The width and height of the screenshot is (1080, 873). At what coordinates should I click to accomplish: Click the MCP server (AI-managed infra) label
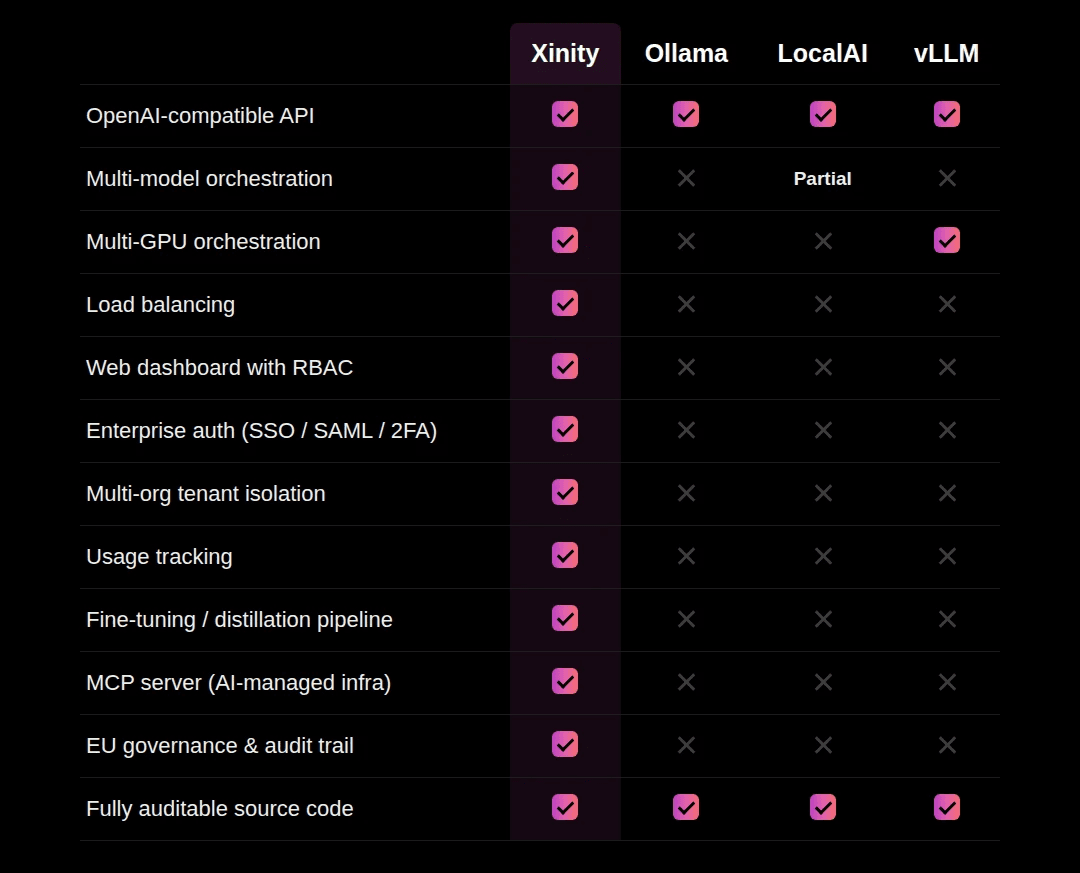tap(238, 683)
